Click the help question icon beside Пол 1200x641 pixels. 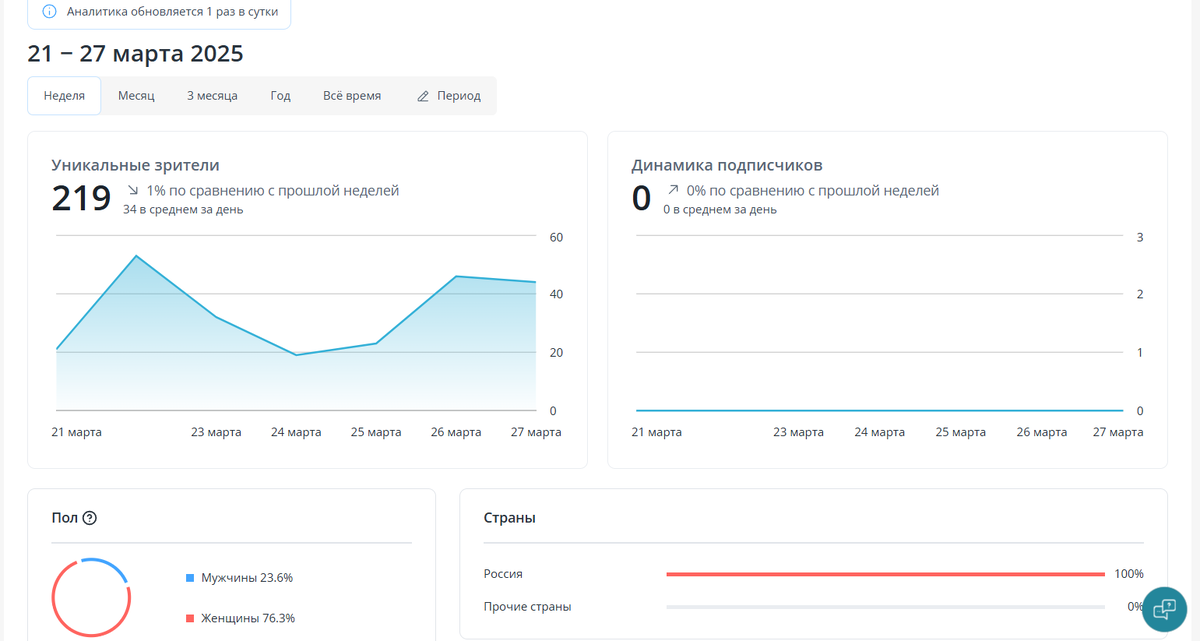click(90, 518)
